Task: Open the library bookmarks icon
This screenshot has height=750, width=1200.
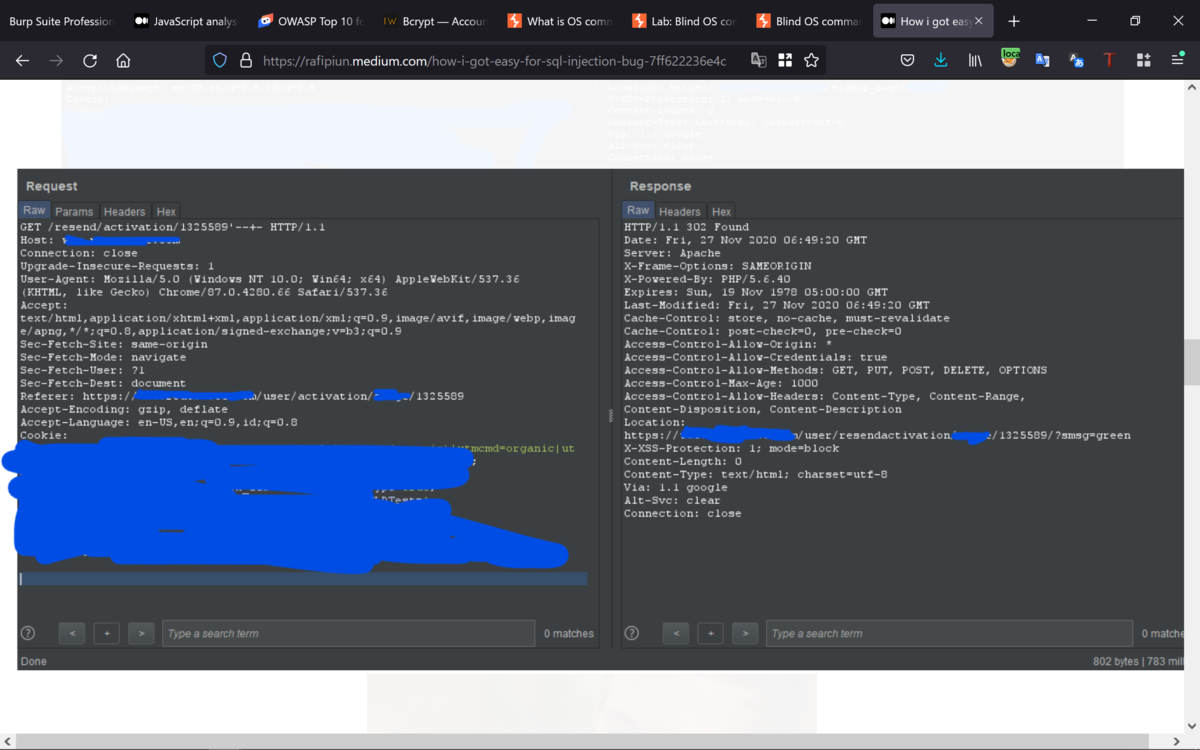Action: point(975,61)
